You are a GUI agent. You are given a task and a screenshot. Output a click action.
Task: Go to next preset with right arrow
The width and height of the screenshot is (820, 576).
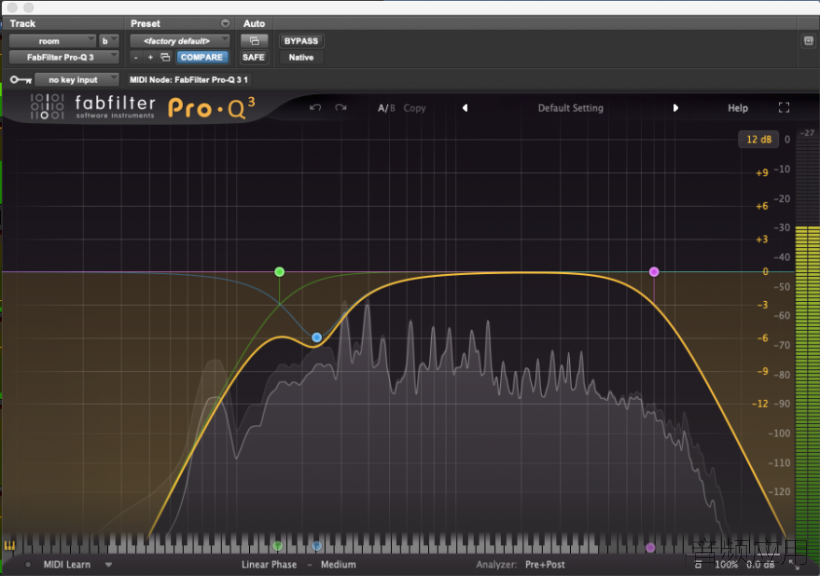tap(675, 108)
